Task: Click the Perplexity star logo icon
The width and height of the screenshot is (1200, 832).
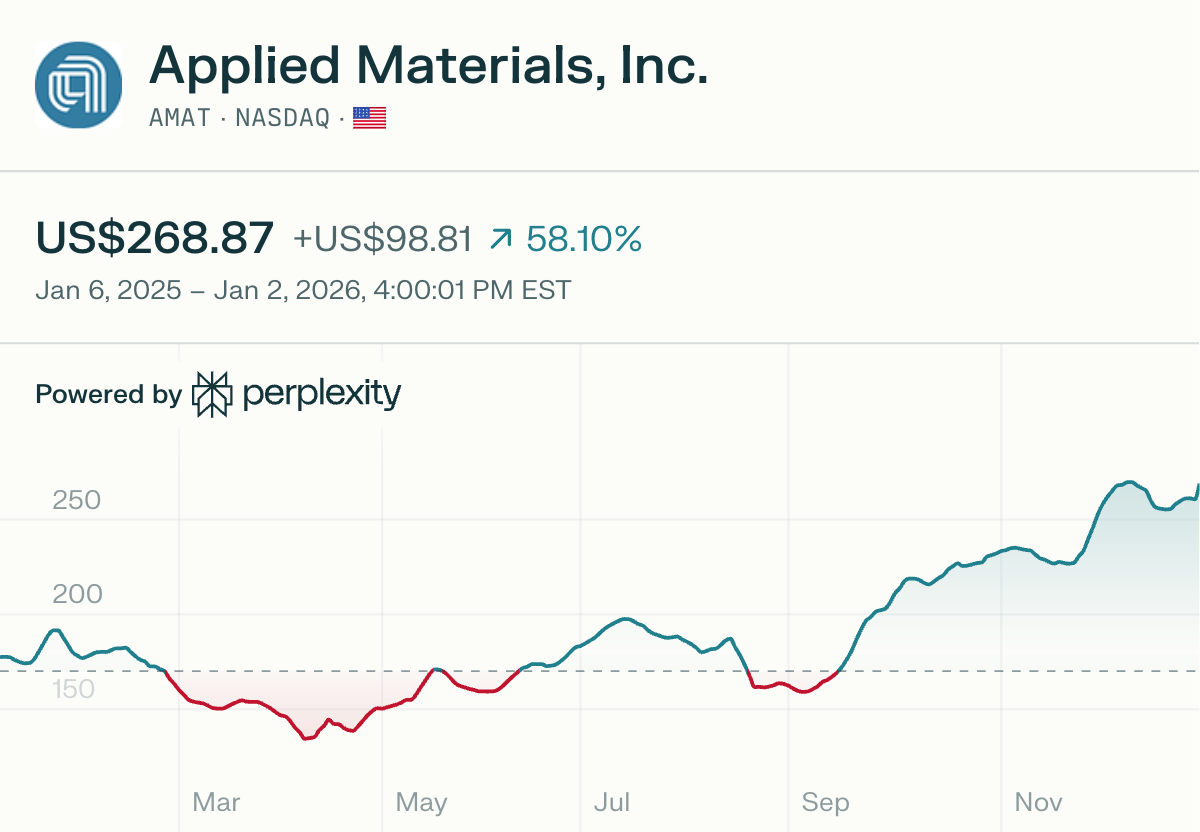Action: coord(212,394)
